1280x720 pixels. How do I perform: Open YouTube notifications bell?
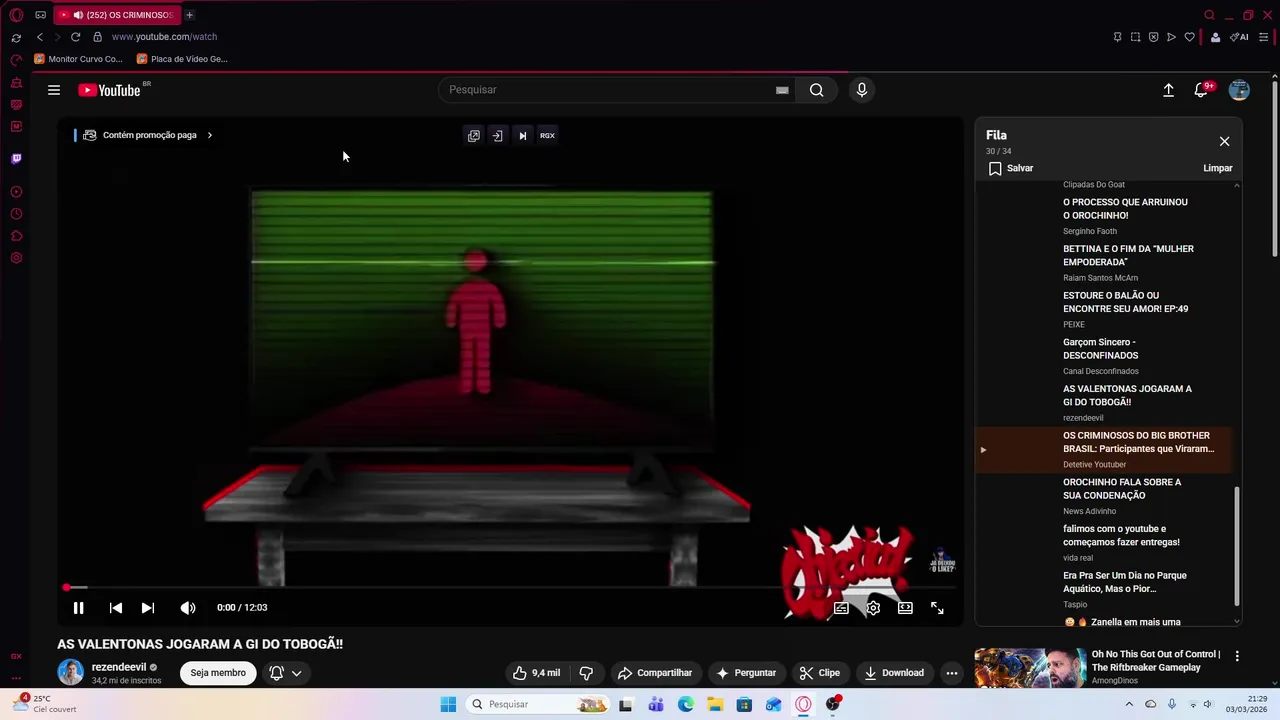[1202, 90]
